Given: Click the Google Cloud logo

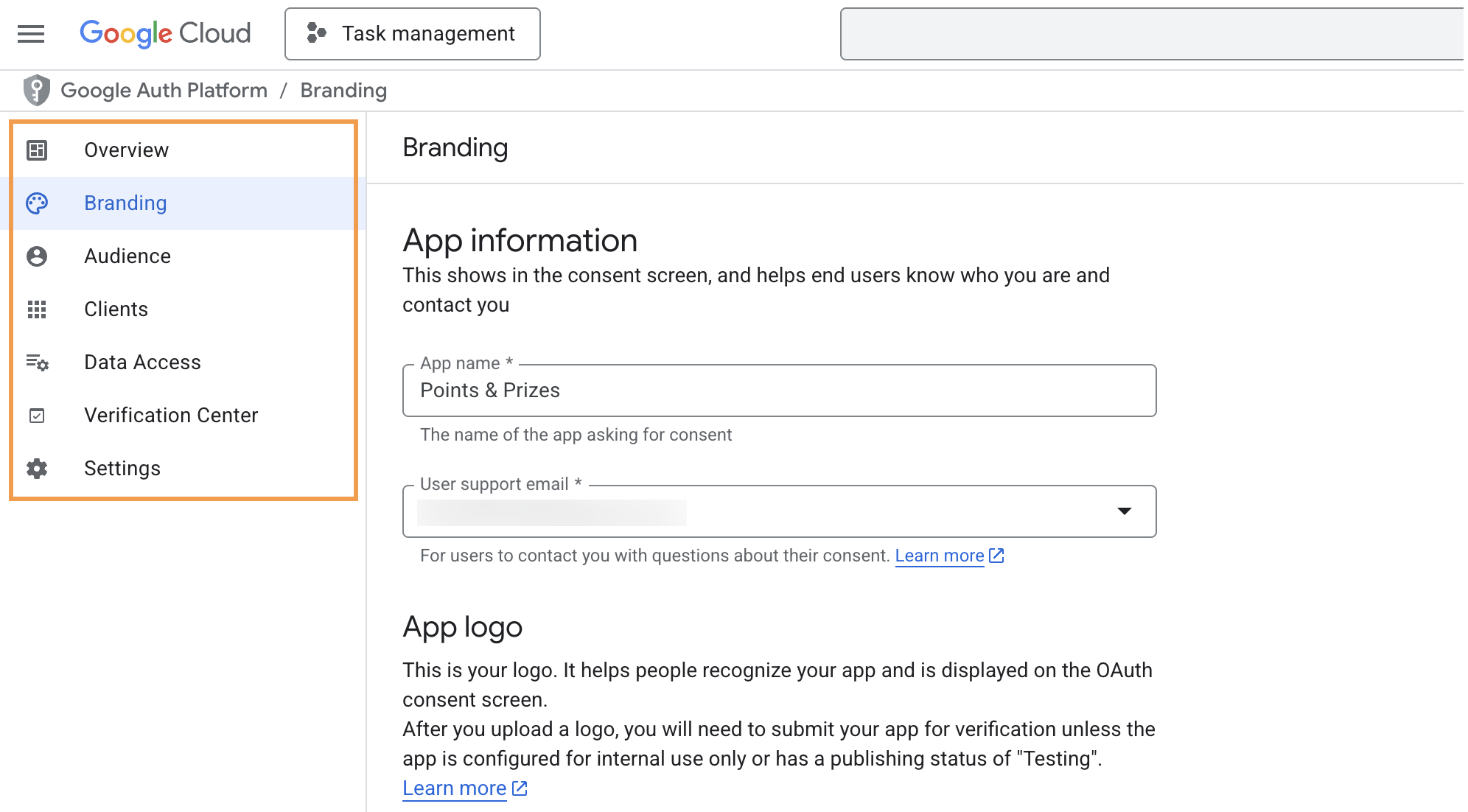Looking at the screenshot, I should tap(164, 33).
